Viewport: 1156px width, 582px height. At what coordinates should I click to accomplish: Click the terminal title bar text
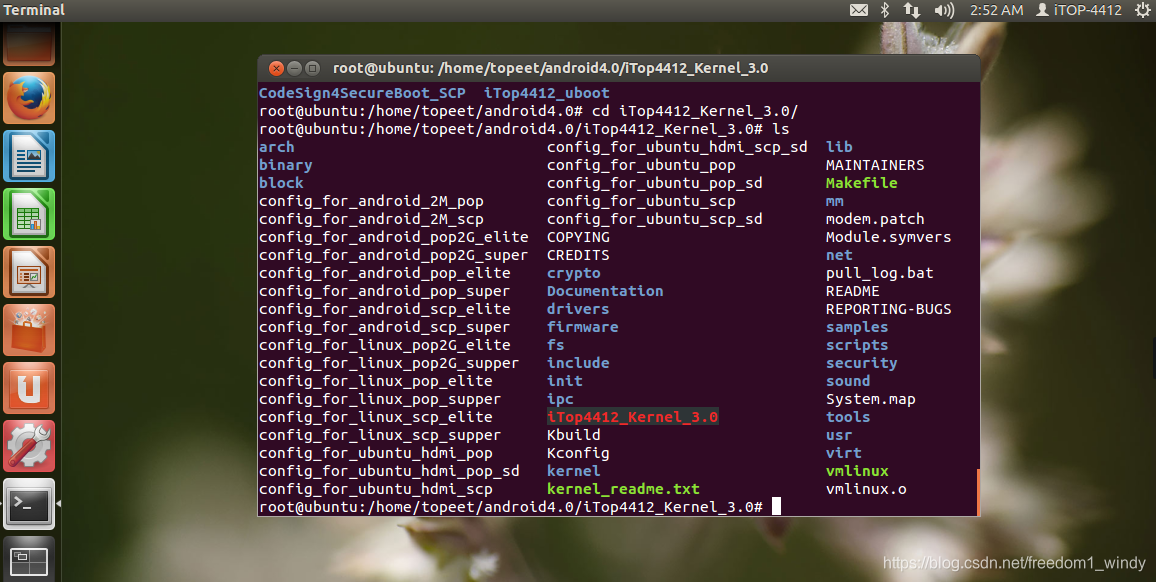(x=550, y=69)
